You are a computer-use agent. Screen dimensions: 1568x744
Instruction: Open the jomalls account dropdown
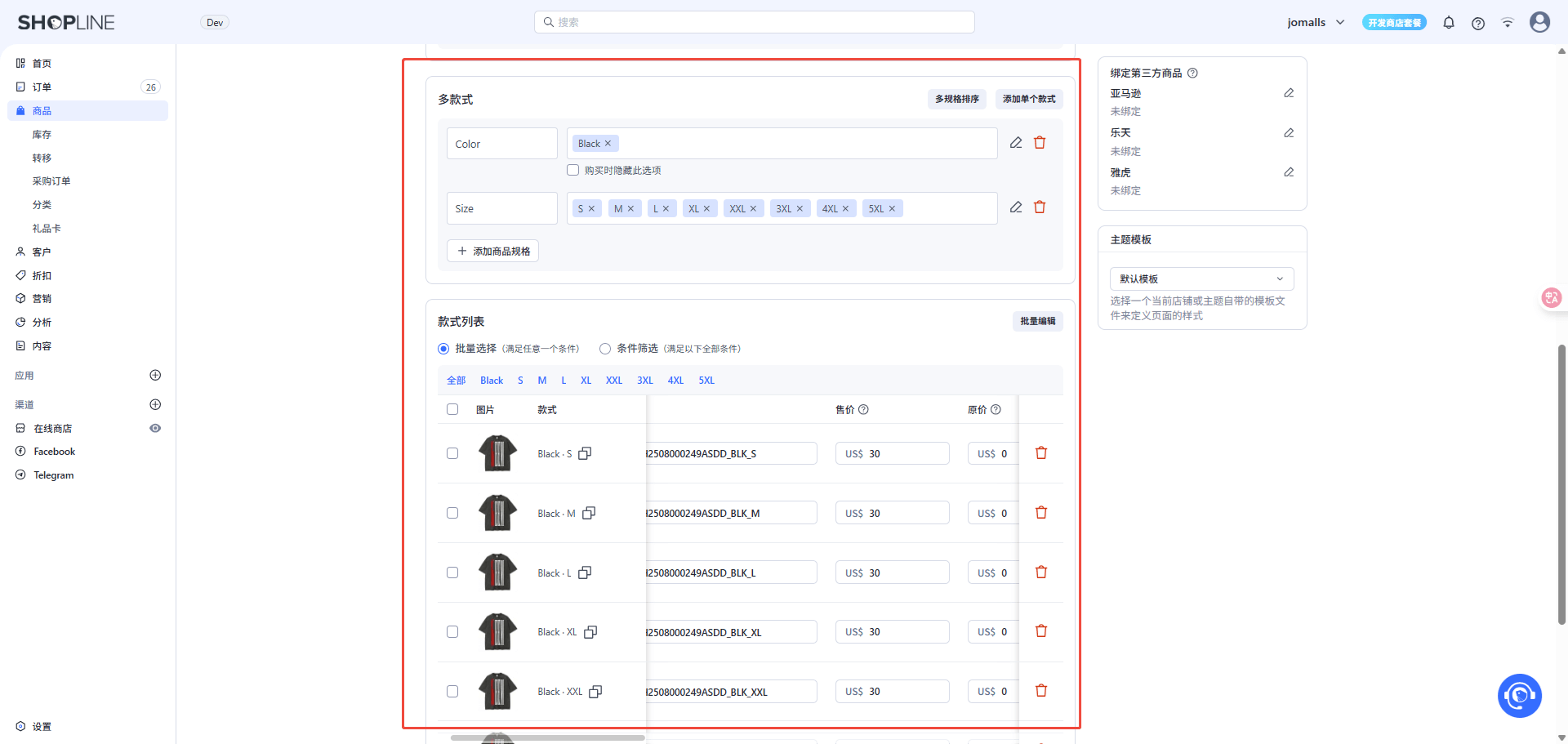1316,23
